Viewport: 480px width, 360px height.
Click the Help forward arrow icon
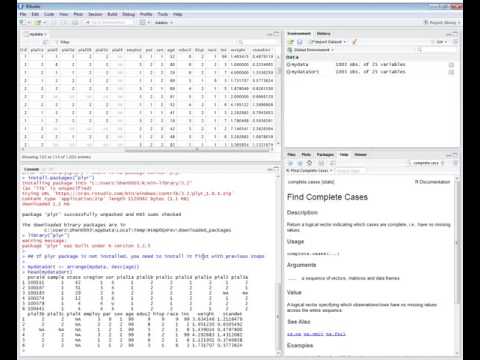tap(300, 163)
